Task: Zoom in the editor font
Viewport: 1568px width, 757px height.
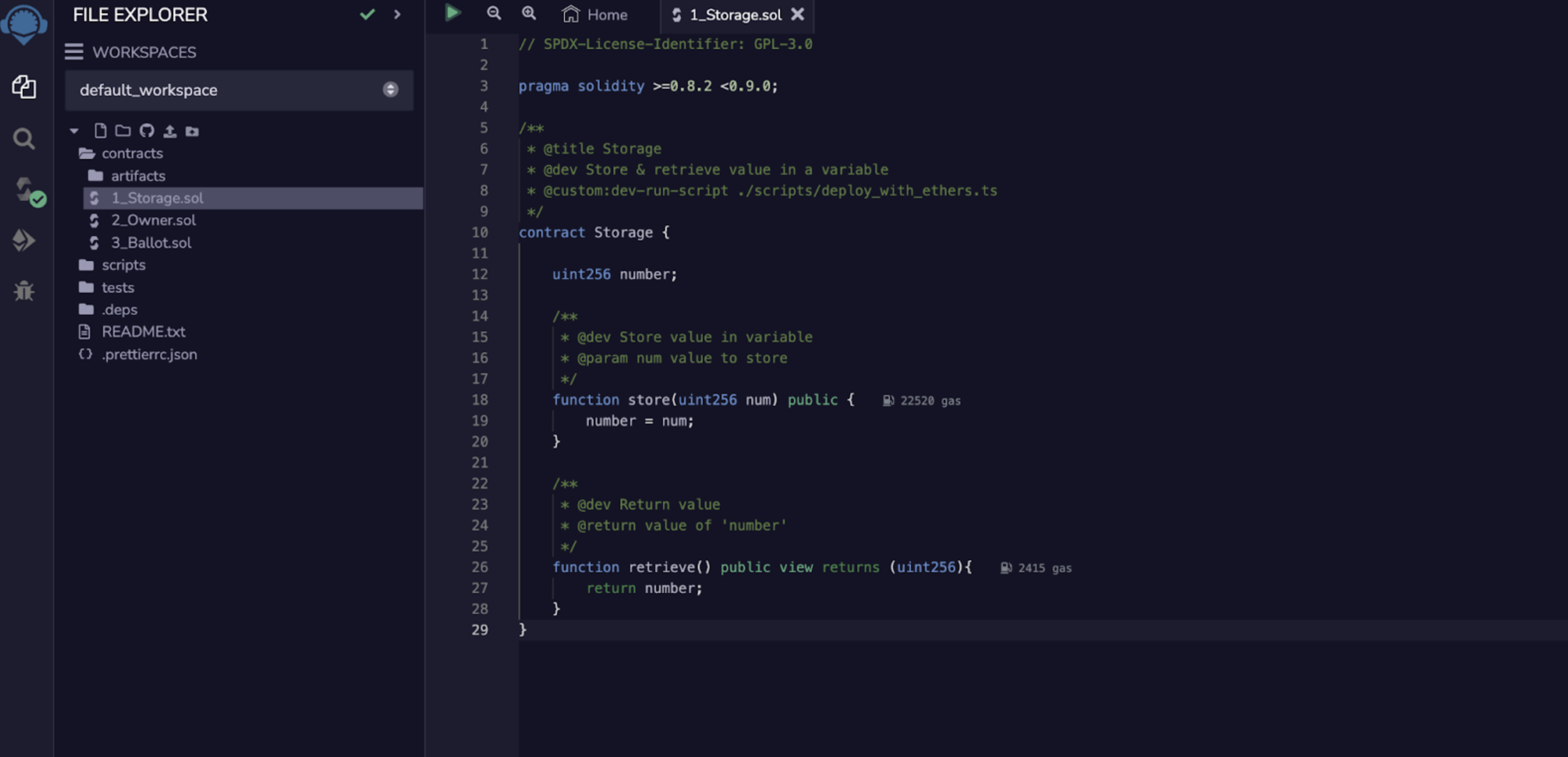Action: (x=529, y=13)
